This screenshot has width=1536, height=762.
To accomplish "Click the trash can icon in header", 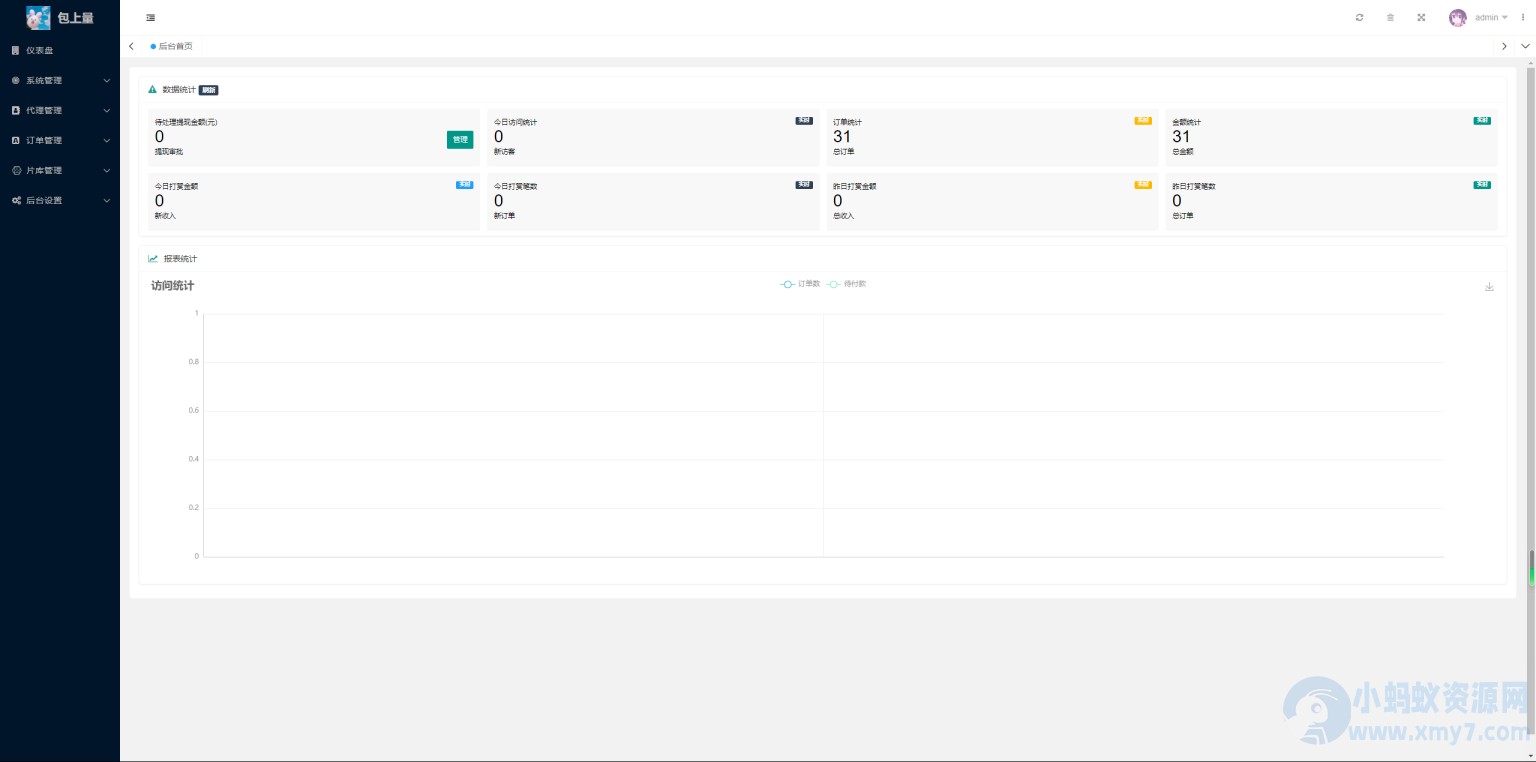I will [x=1390, y=17].
